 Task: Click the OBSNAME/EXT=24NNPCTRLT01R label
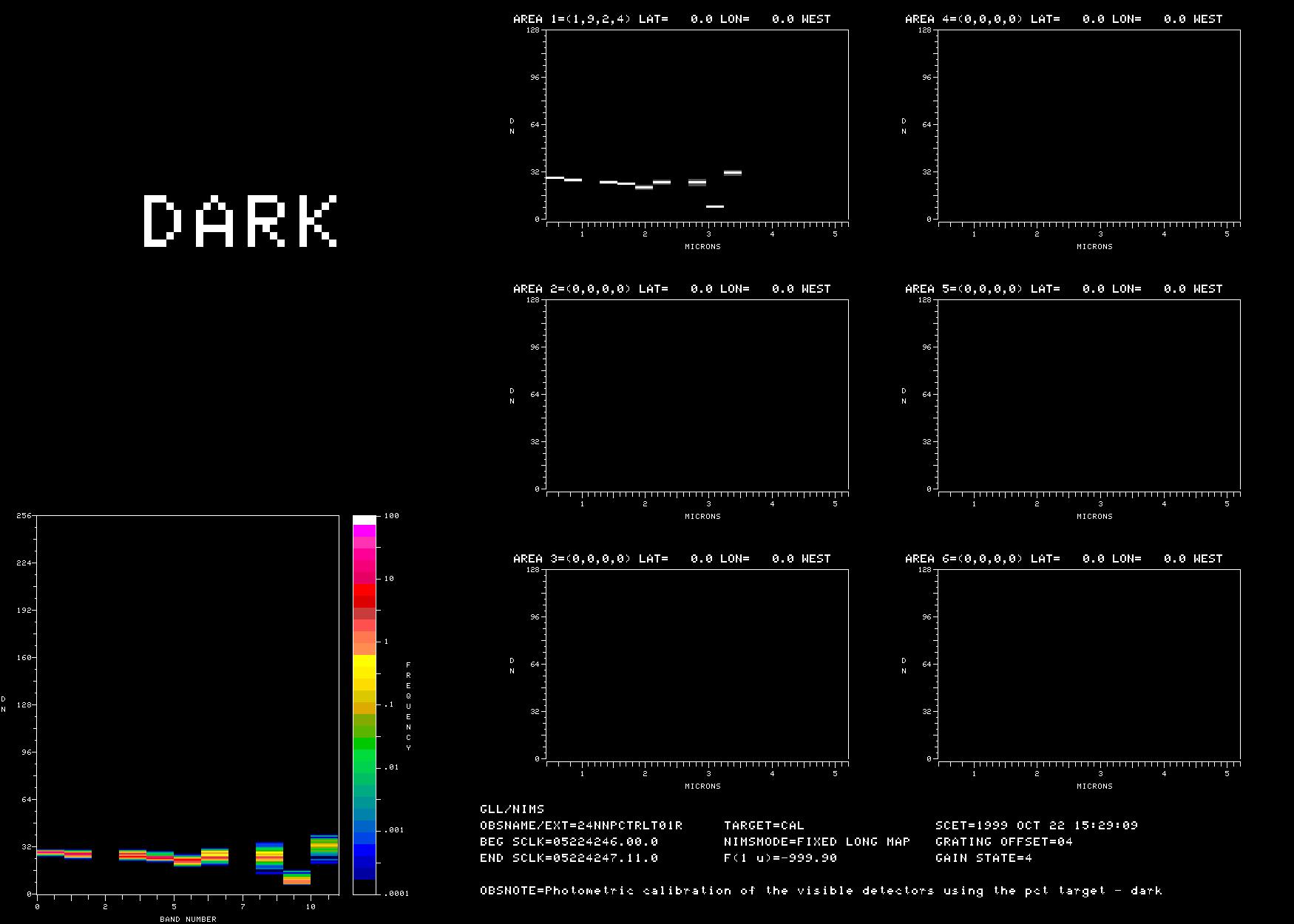click(581, 826)
